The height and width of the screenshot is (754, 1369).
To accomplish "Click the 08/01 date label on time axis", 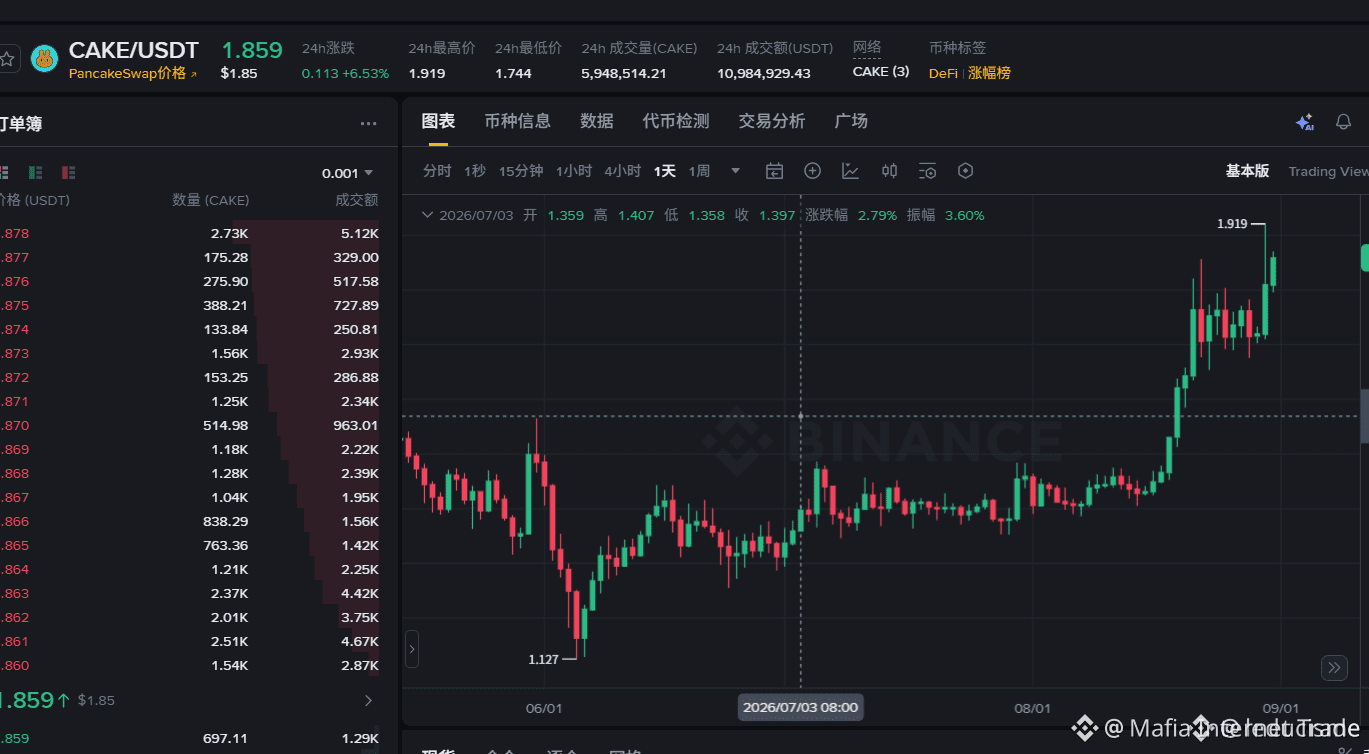I will [x=1032, y=708].
